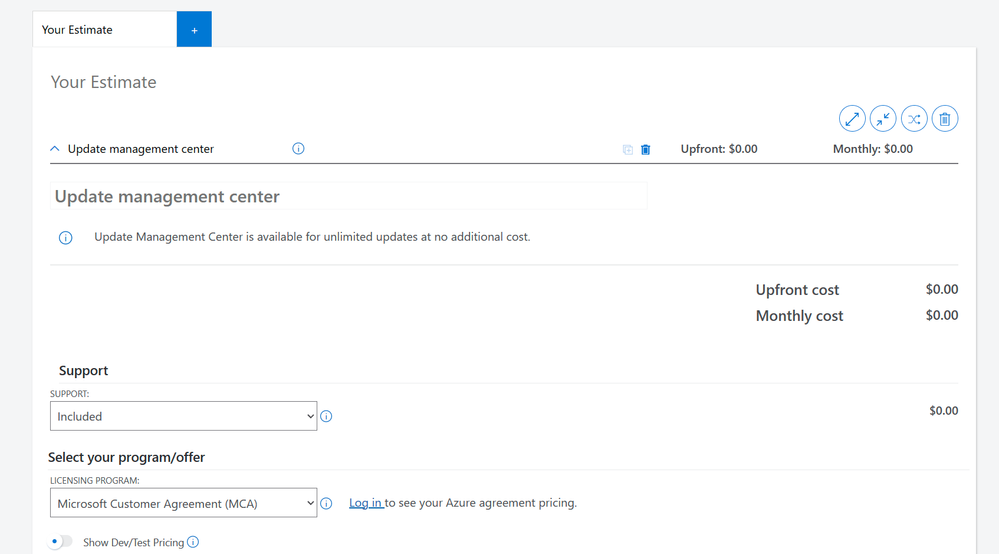Click the Upfront: $0.00 header text

[x=719, y=149]
